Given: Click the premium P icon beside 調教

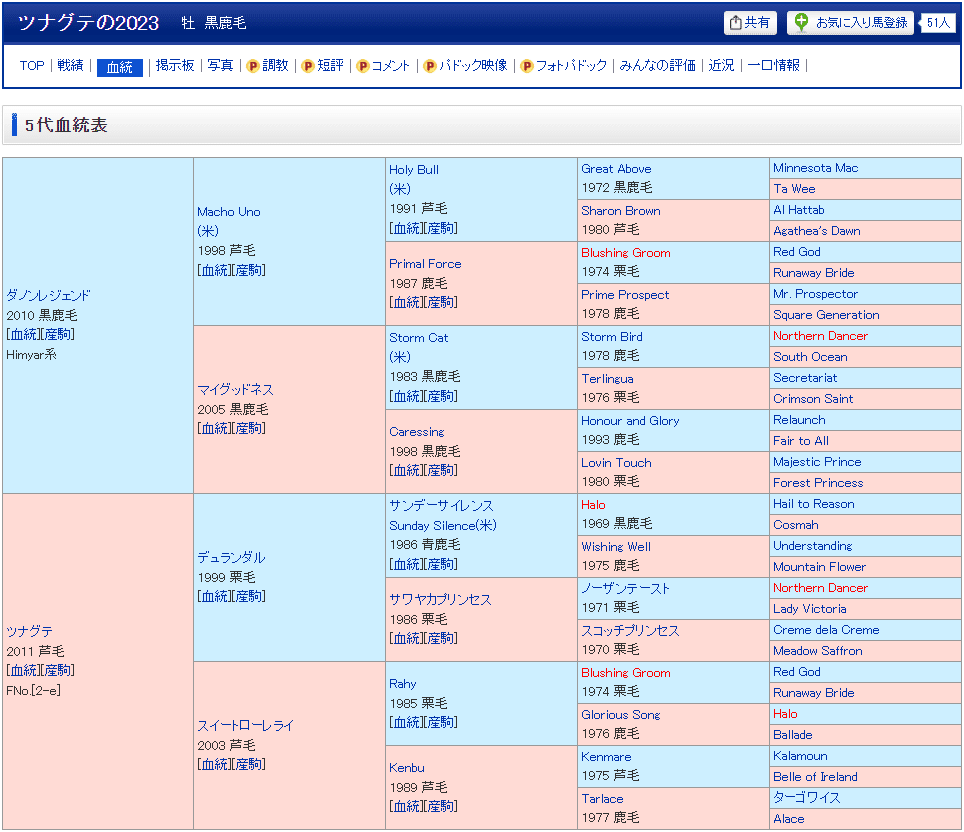Looking at the screenshot, I should (252, 66).
